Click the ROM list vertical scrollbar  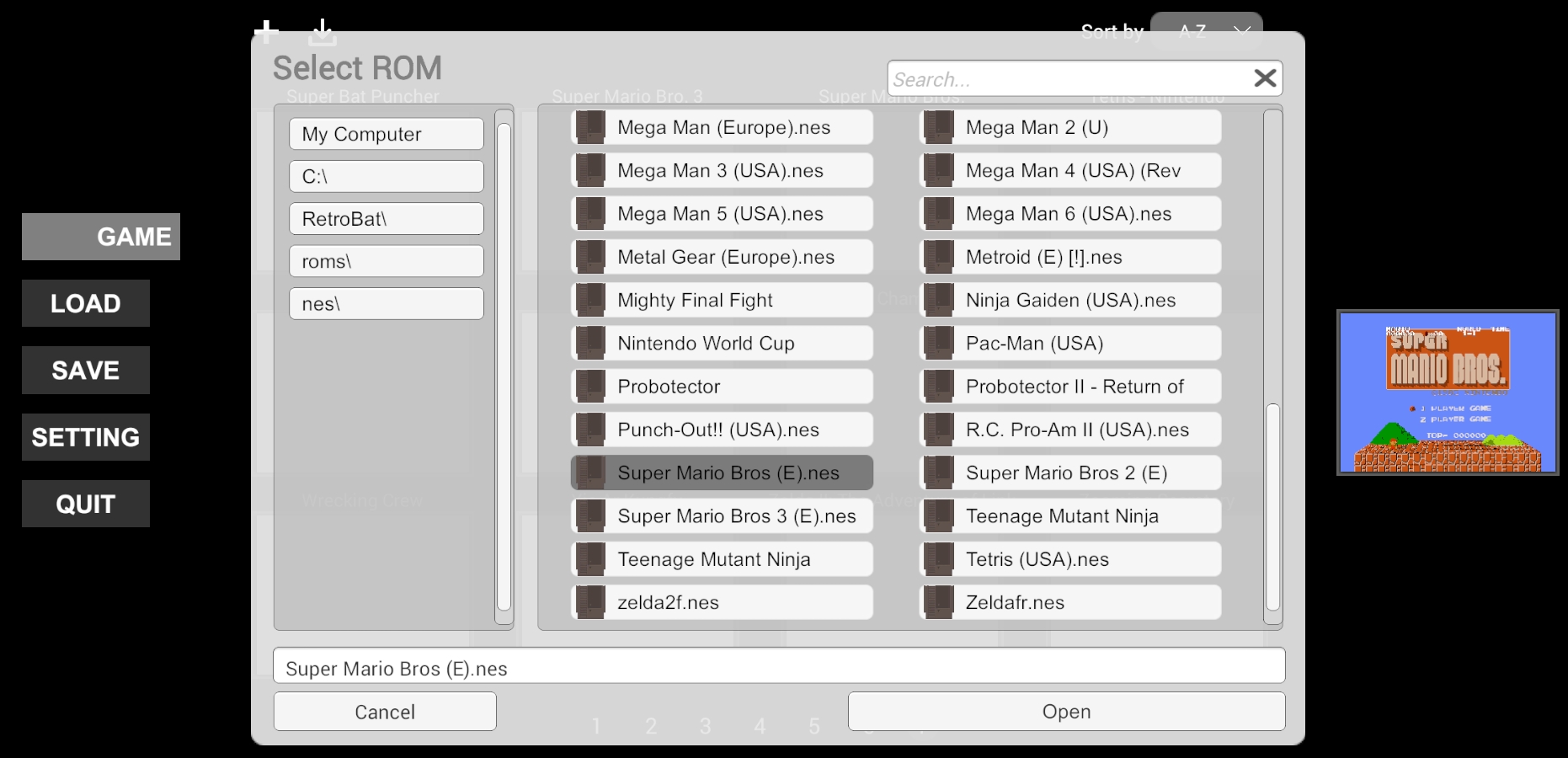point(1272,505)
